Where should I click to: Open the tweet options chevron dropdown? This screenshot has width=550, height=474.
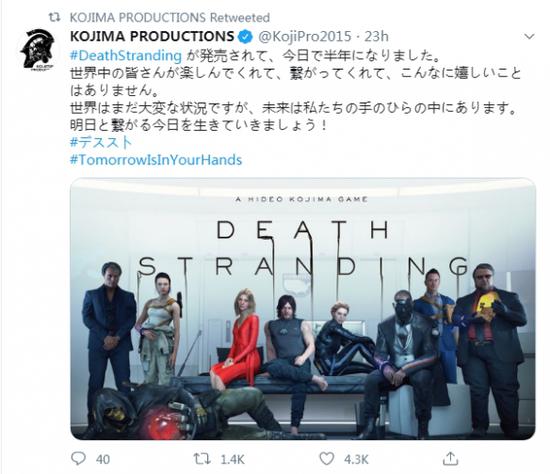pyautogui.click(x=529, y=36)
